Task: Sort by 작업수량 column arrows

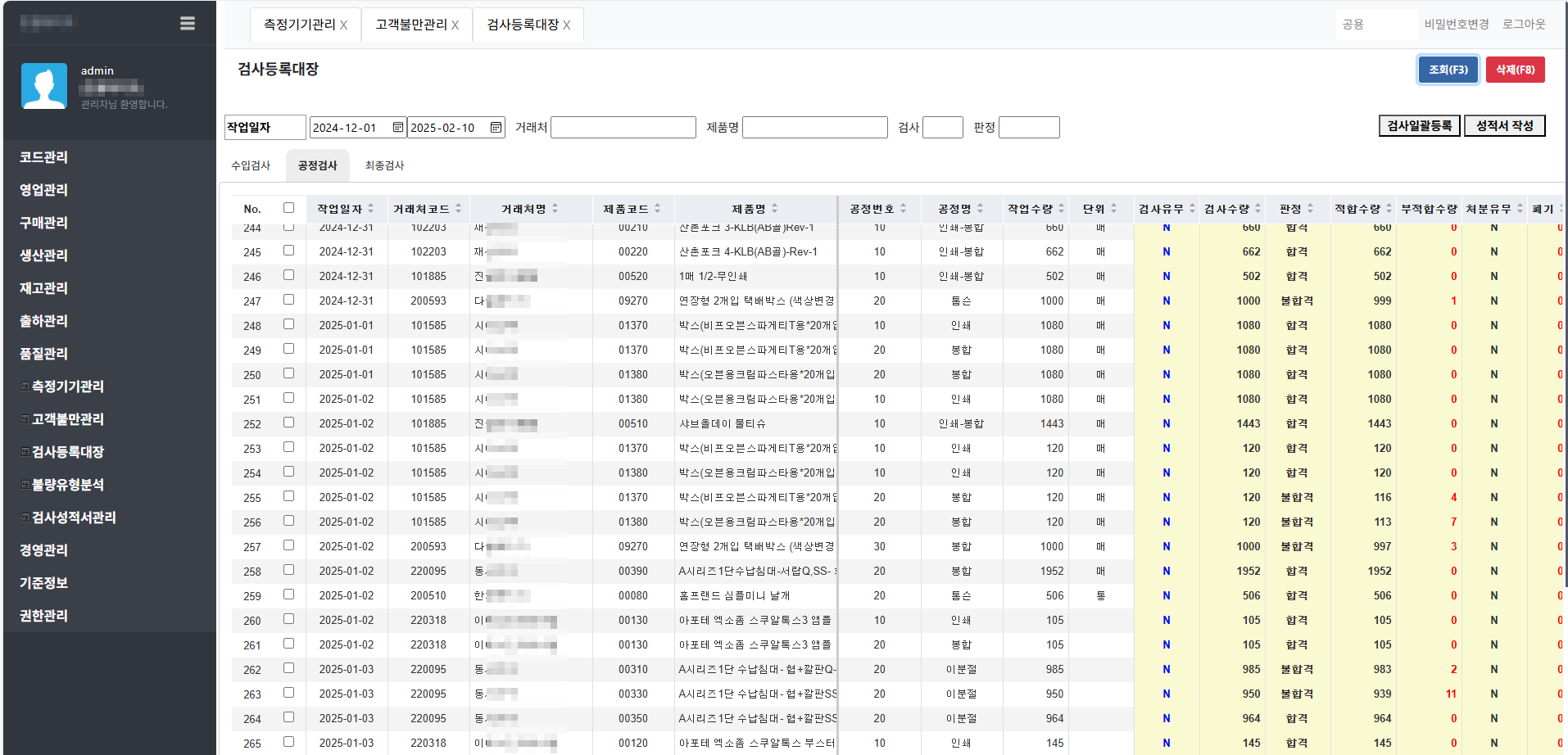Action: 1061,209
